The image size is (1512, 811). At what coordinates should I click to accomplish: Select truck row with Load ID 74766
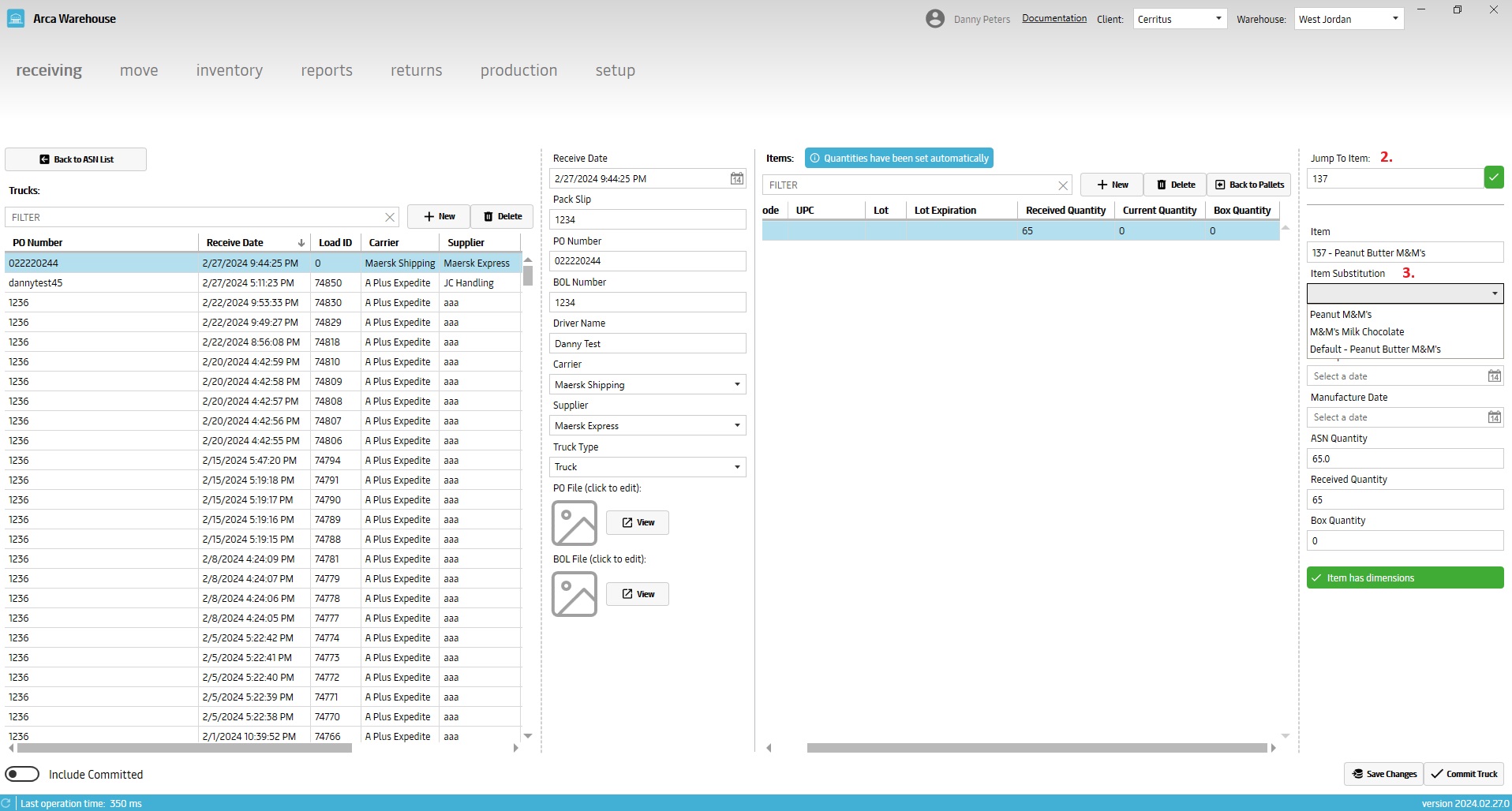click(x=263, y=736)
